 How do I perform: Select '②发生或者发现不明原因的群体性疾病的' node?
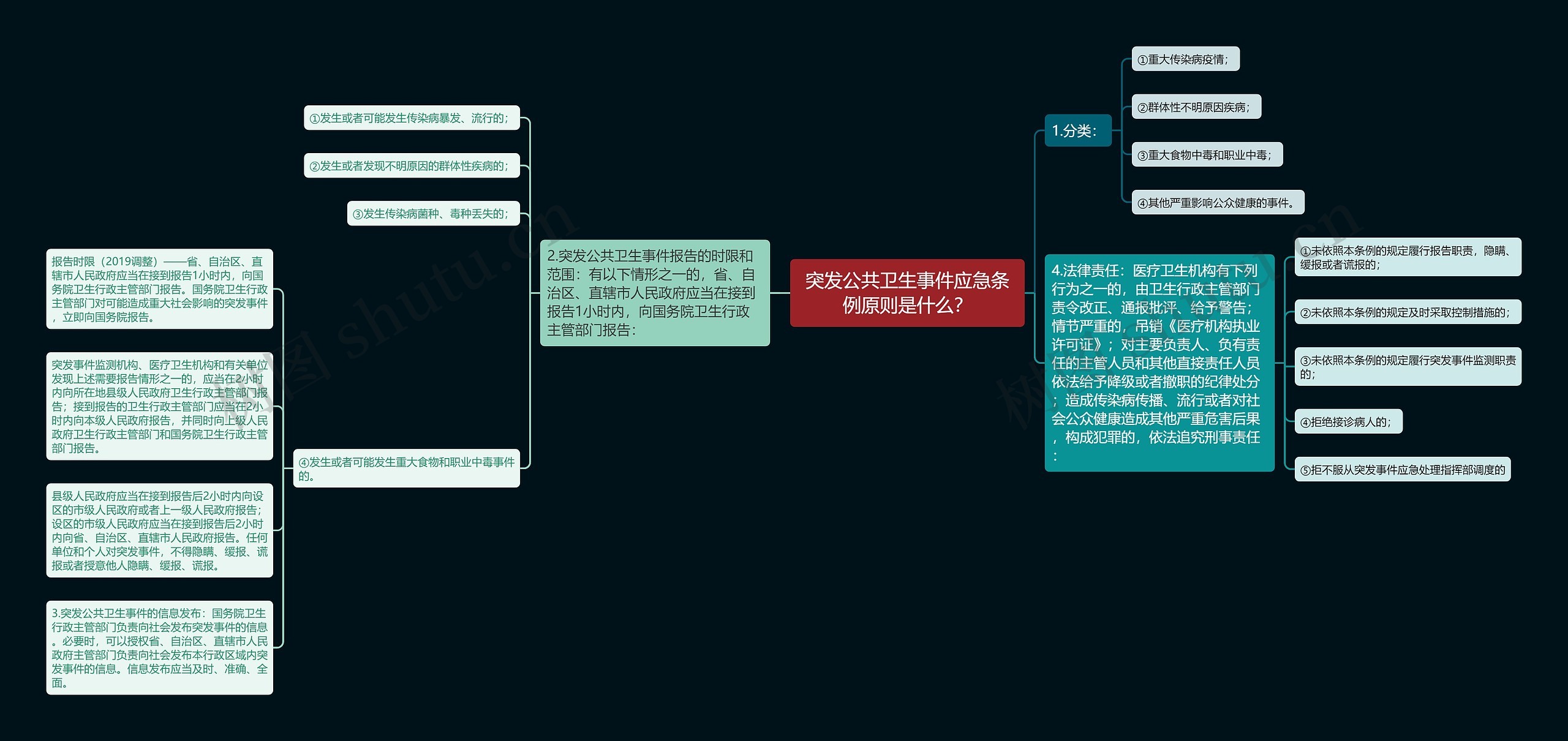tap(411, 165)
